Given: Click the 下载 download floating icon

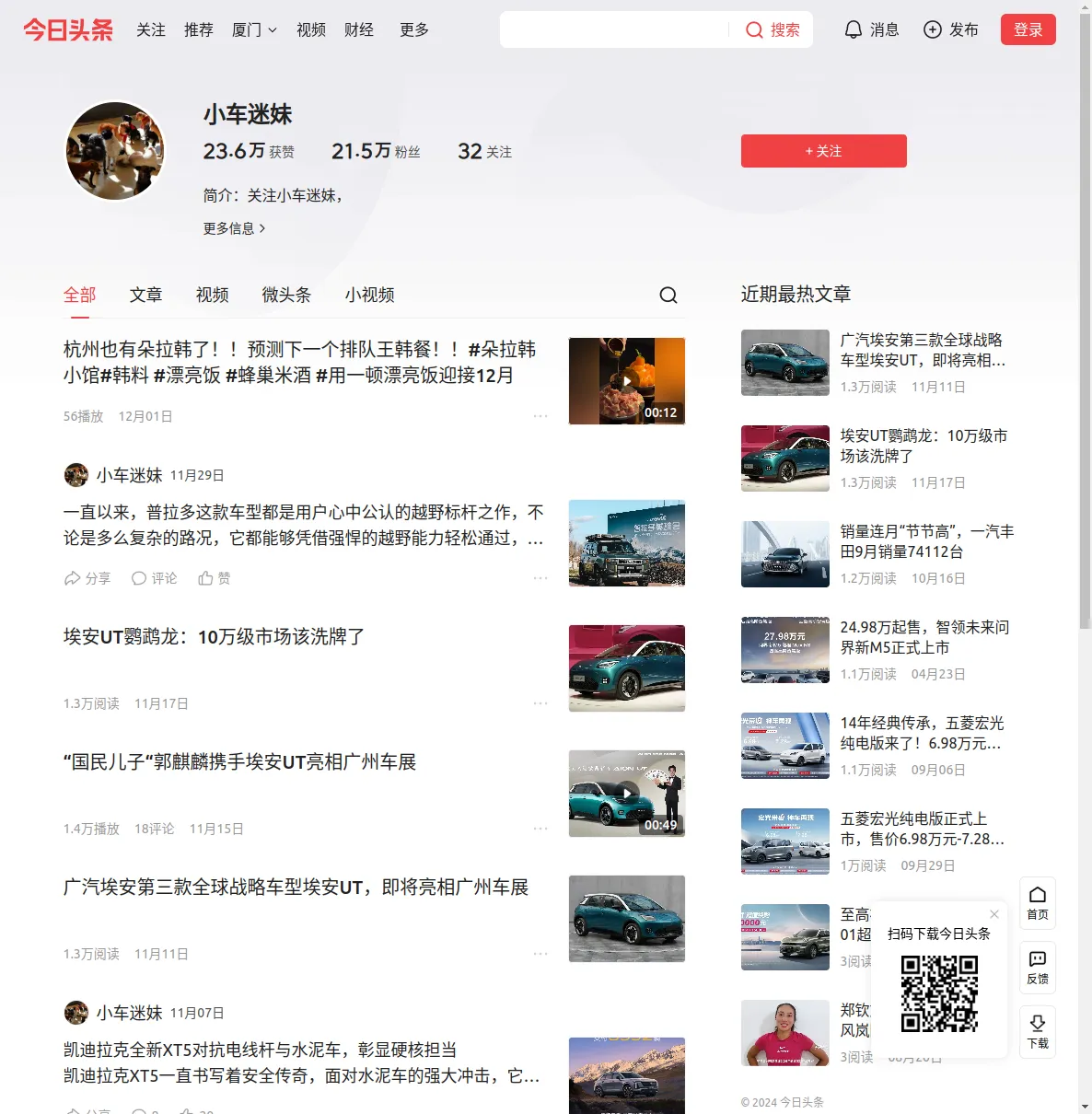Looking at the screenshot, I should pyautogui.click(x=1038, y=1032).
